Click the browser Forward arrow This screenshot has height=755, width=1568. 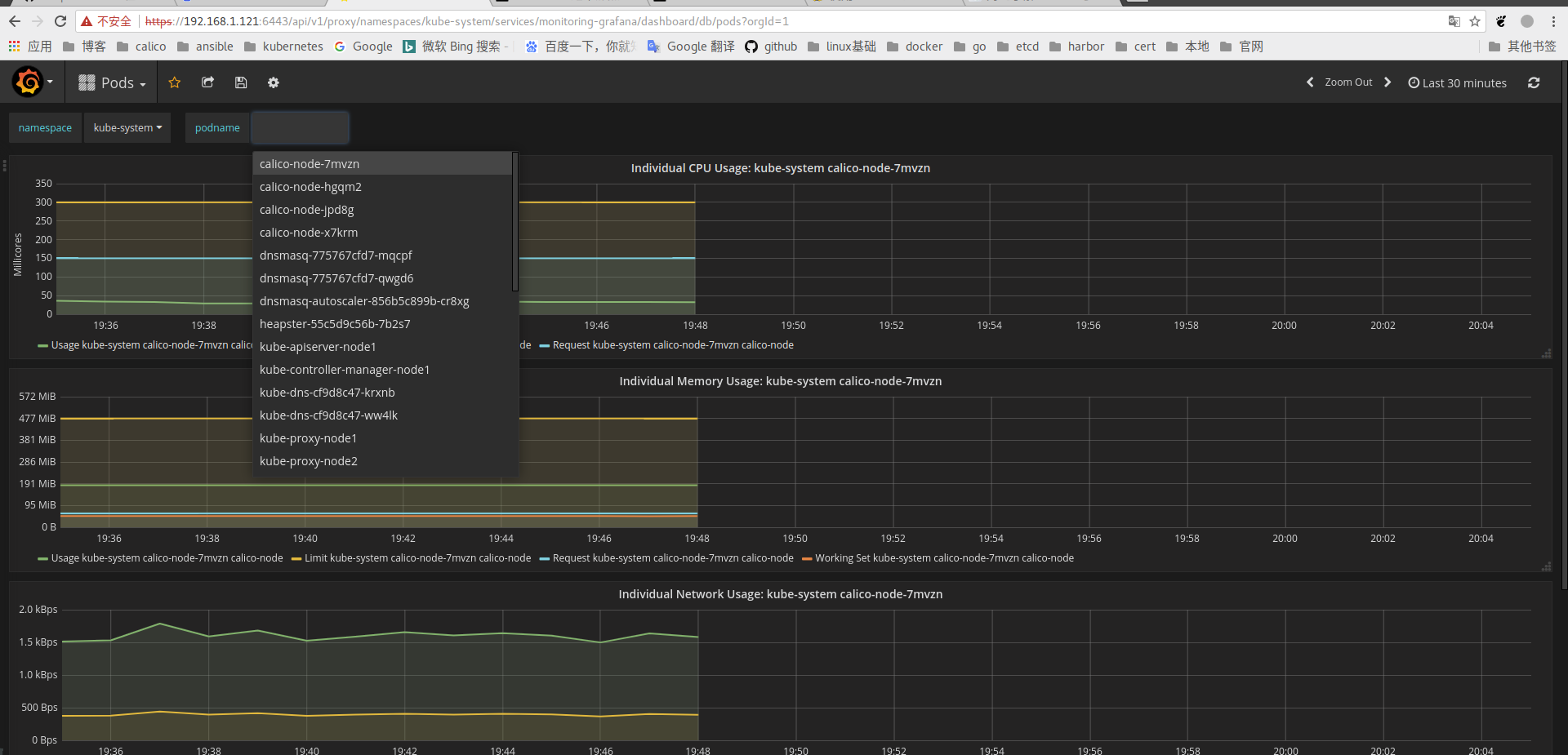coord(37,21)
